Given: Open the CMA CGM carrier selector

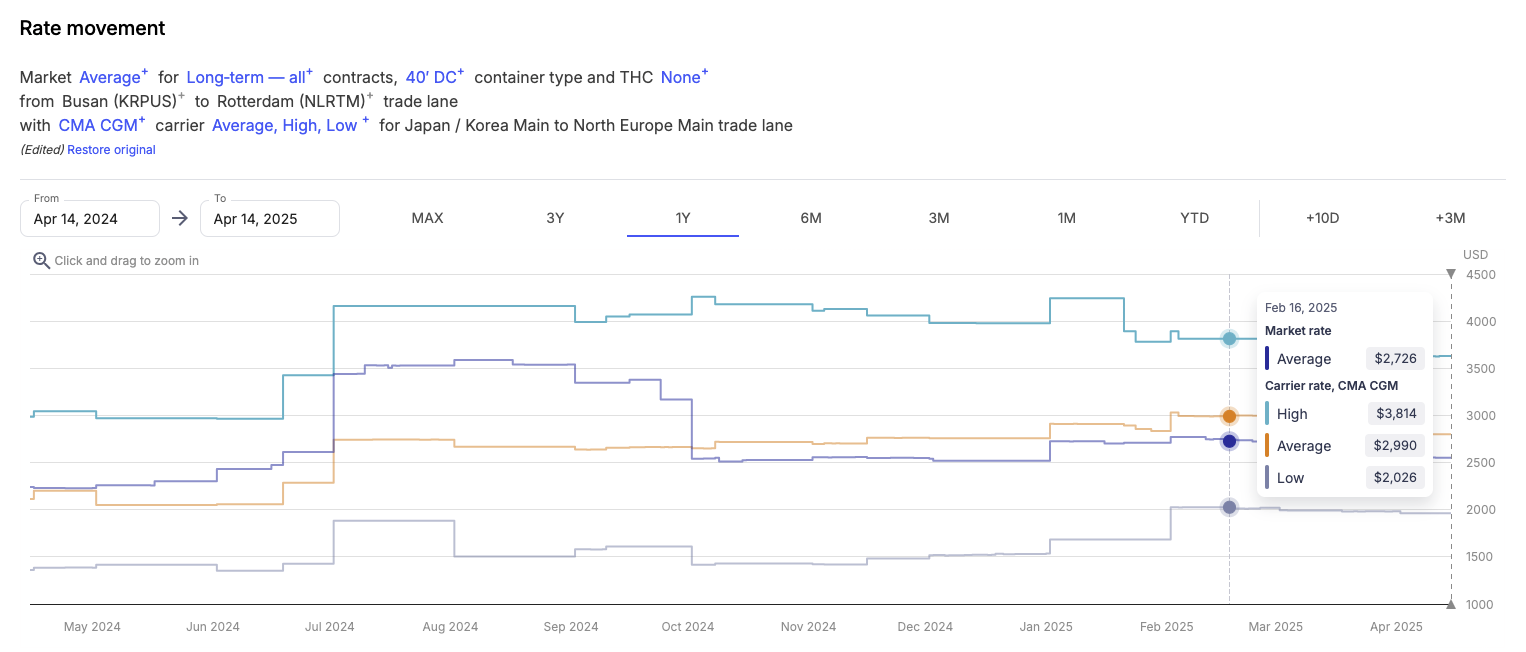Looking at the screenshot, I should 102,125.
